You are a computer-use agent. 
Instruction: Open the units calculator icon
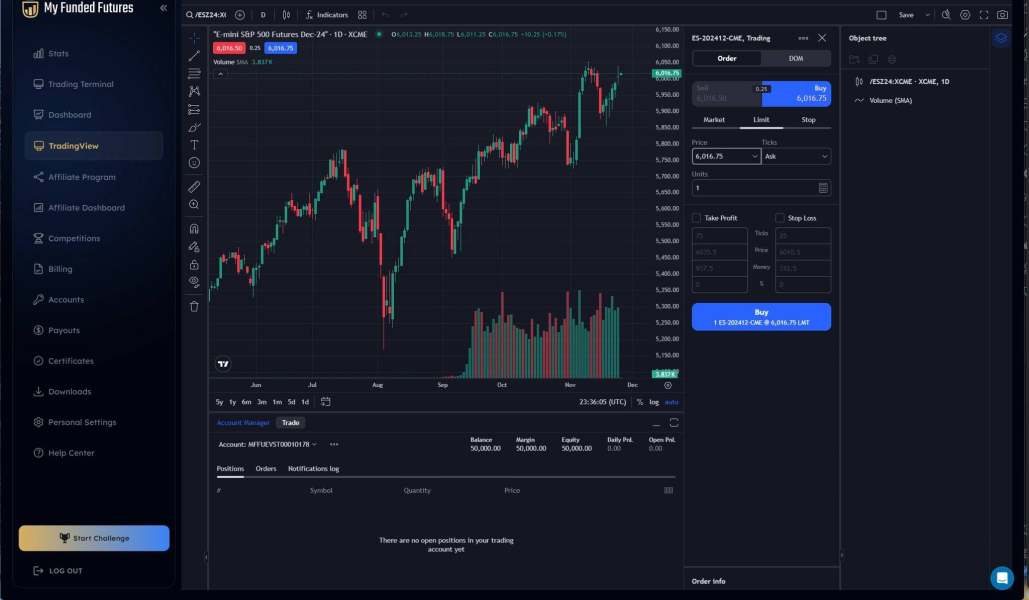pyautogui.click(x=823, y=188)
